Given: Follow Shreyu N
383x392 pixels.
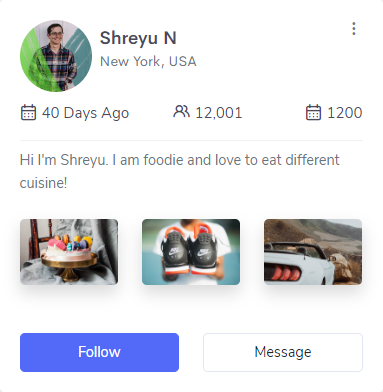Looking at the screenshot, I should [x=99, y=352].
